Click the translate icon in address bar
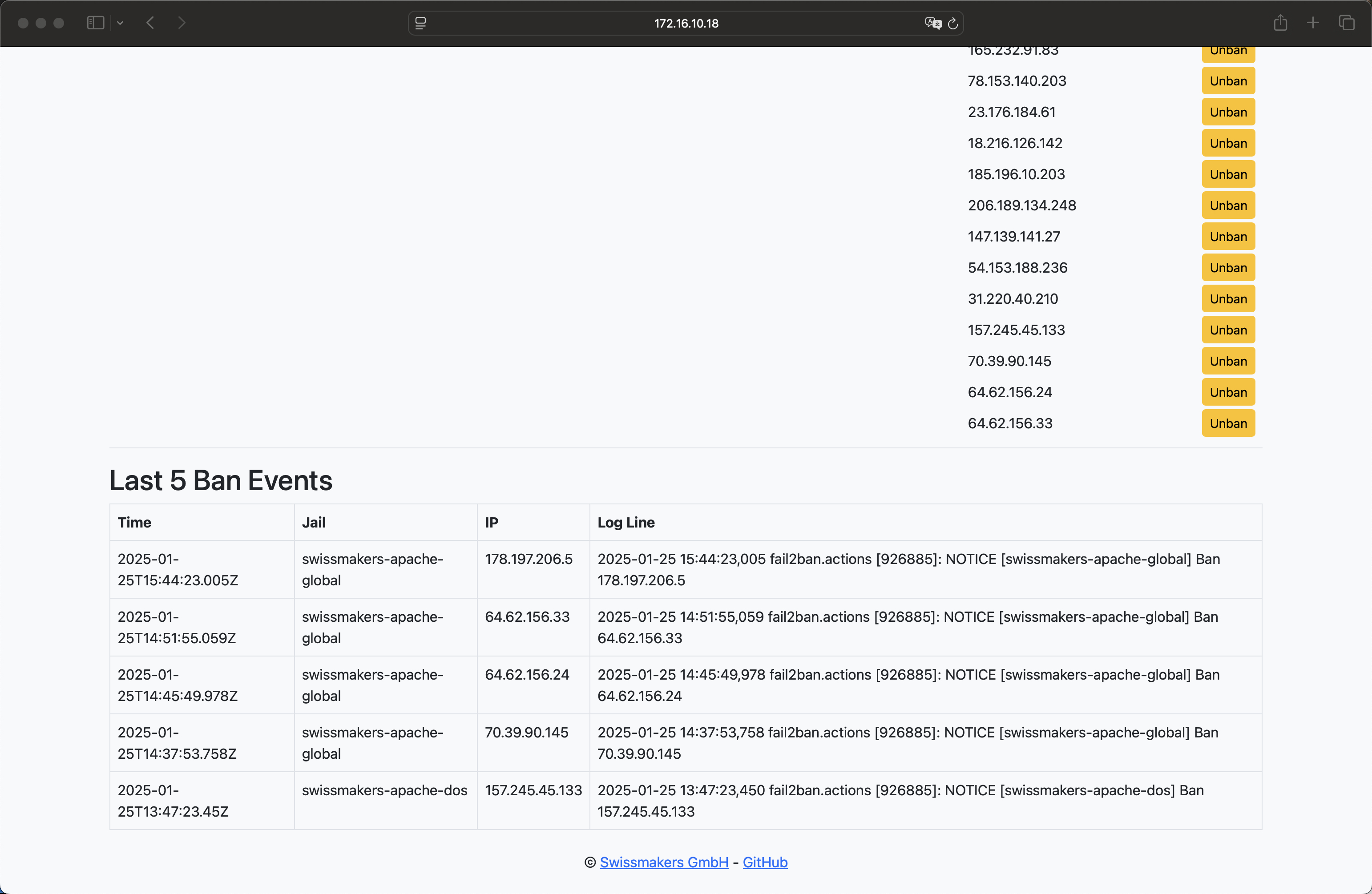 tap(933, 23)
